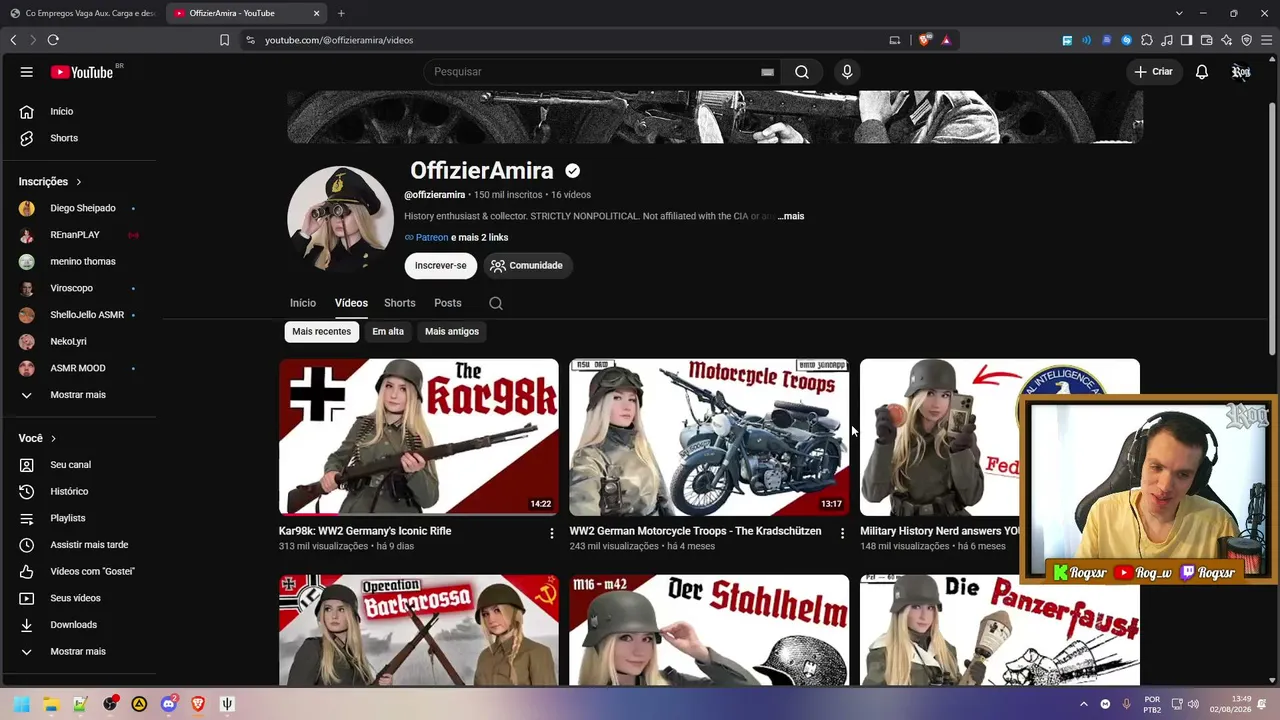Open the music note media control icon

tap(1167, 40)
